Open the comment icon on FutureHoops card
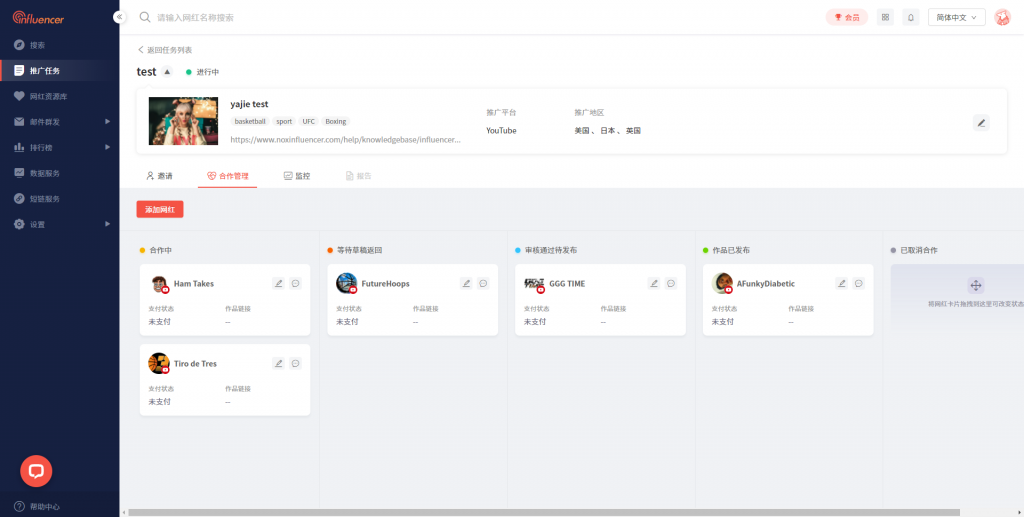Screen dimensions: 1024x517 (483, 283)
